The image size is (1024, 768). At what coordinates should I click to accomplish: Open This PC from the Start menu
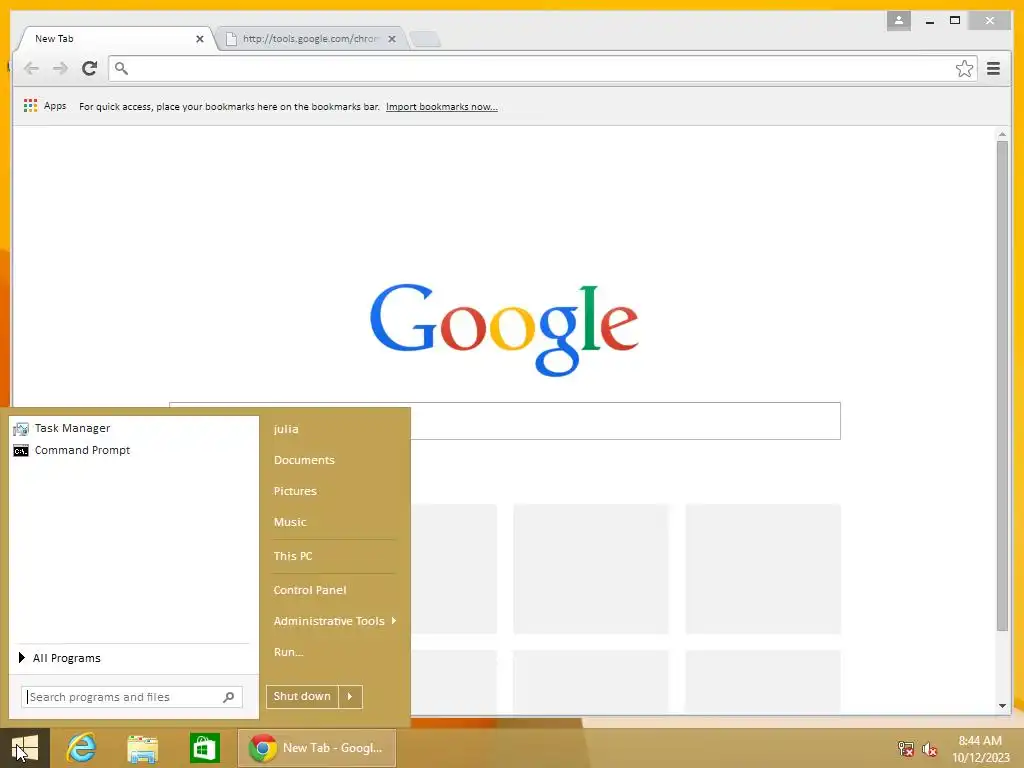click(x=293, y=556)
